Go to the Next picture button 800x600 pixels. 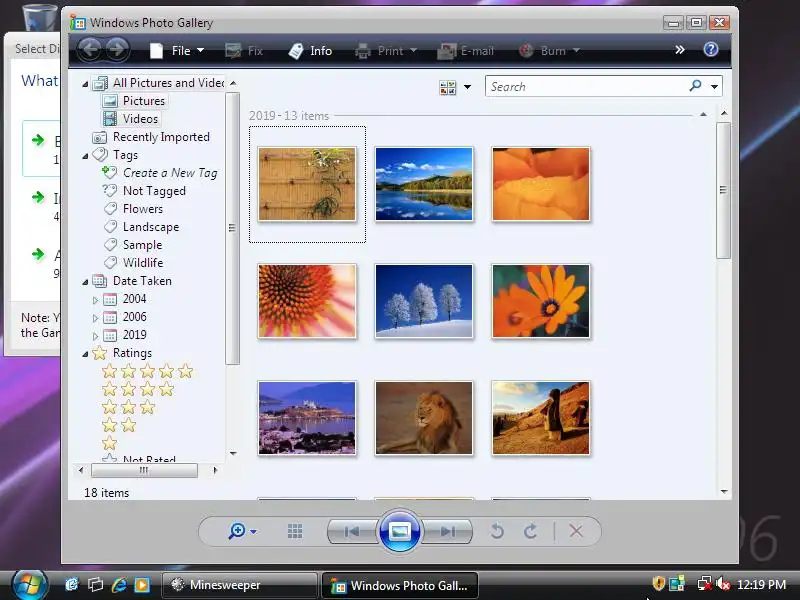pos(446,531)
